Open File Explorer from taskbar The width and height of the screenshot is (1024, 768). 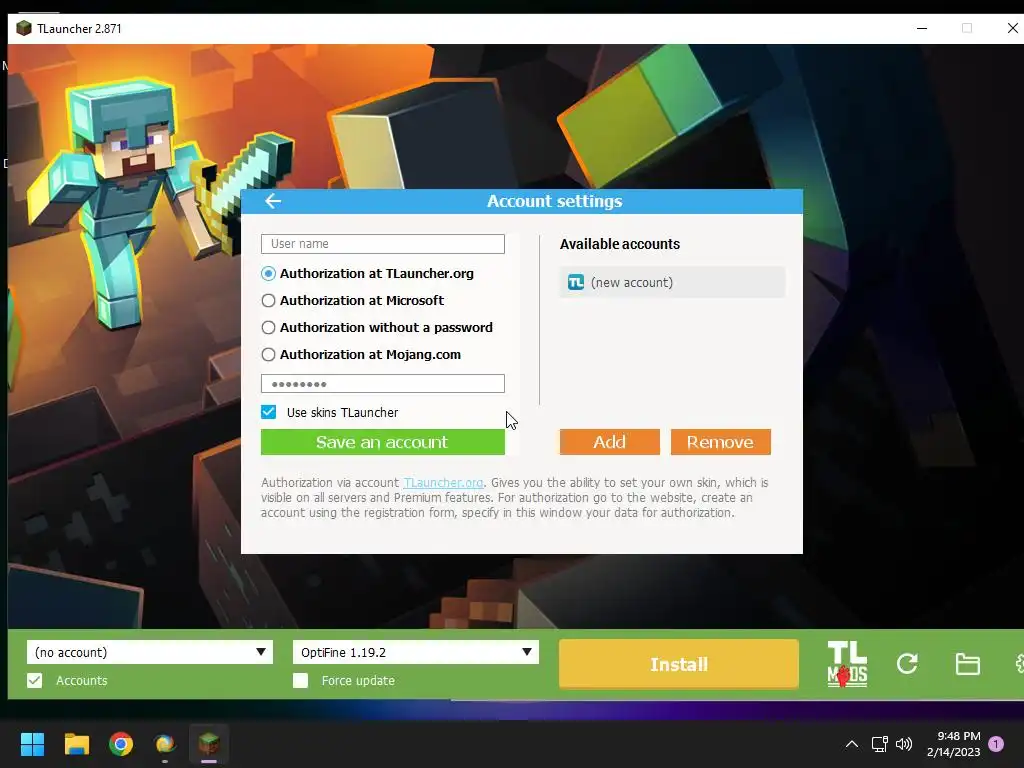coord(76,744)
